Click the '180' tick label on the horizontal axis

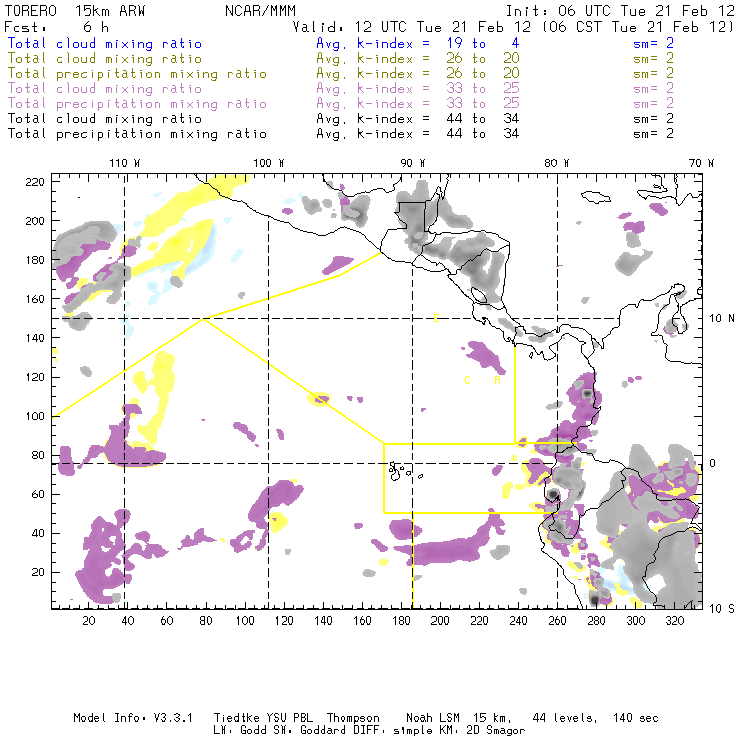pyautogui.click(x=401, y=621)
